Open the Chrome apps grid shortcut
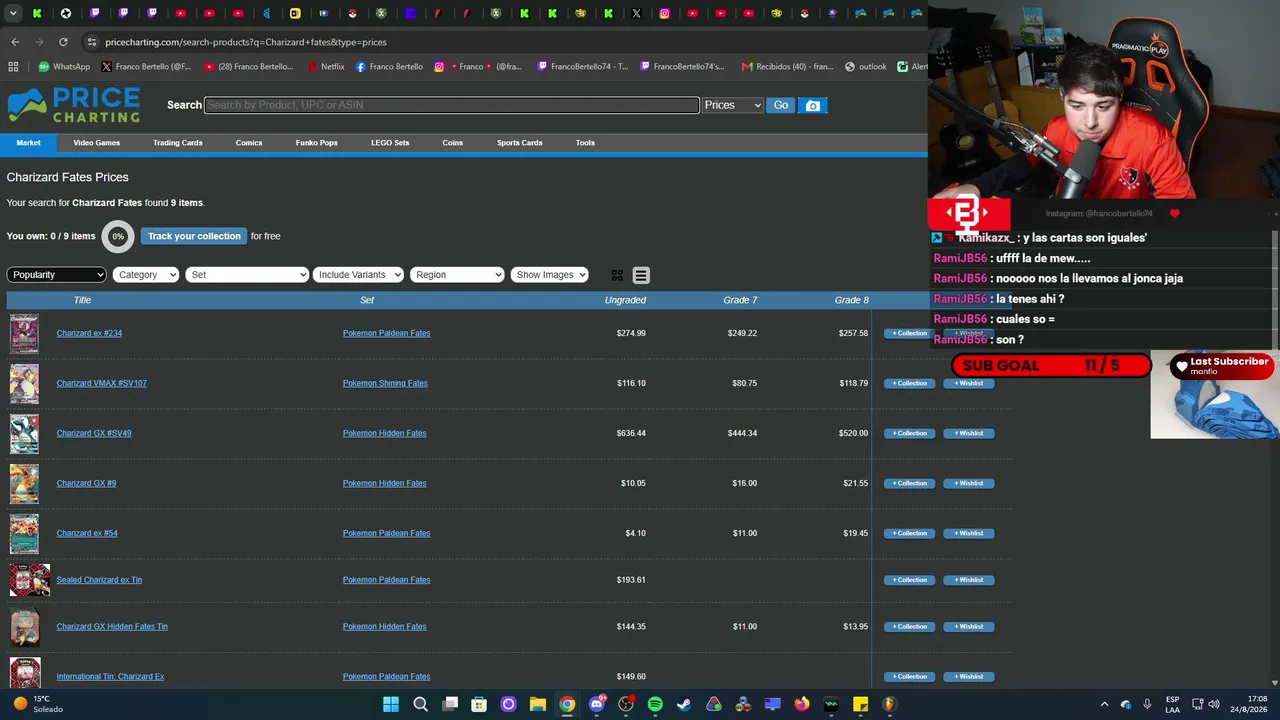The image size is (1280, 720). click(x=13, y=67)
